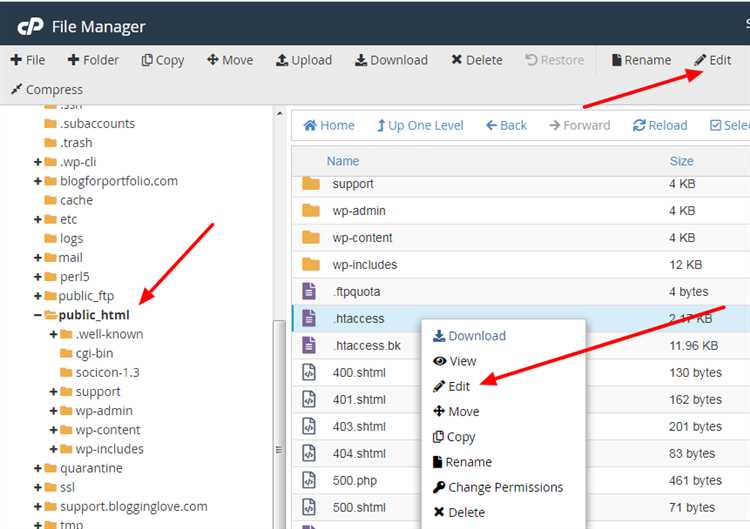Choose Change Permissions from context menu
The image size is (750, 529).
(x=498, y=487)
